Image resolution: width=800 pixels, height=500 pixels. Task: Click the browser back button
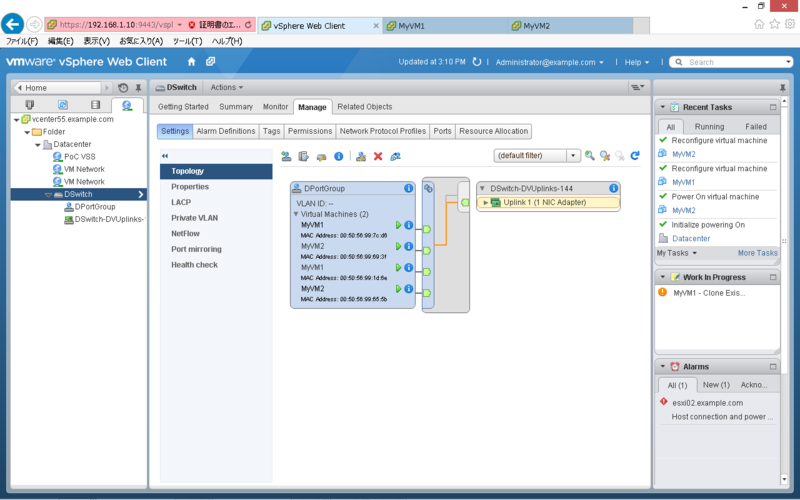[12, 24]
